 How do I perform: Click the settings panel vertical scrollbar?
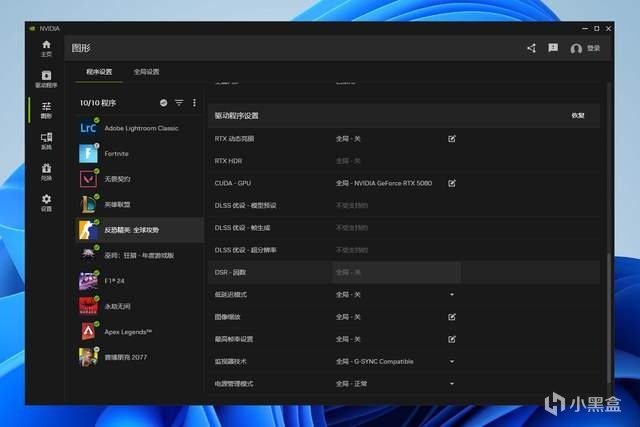pyautogui.click(x=610, y=318)
